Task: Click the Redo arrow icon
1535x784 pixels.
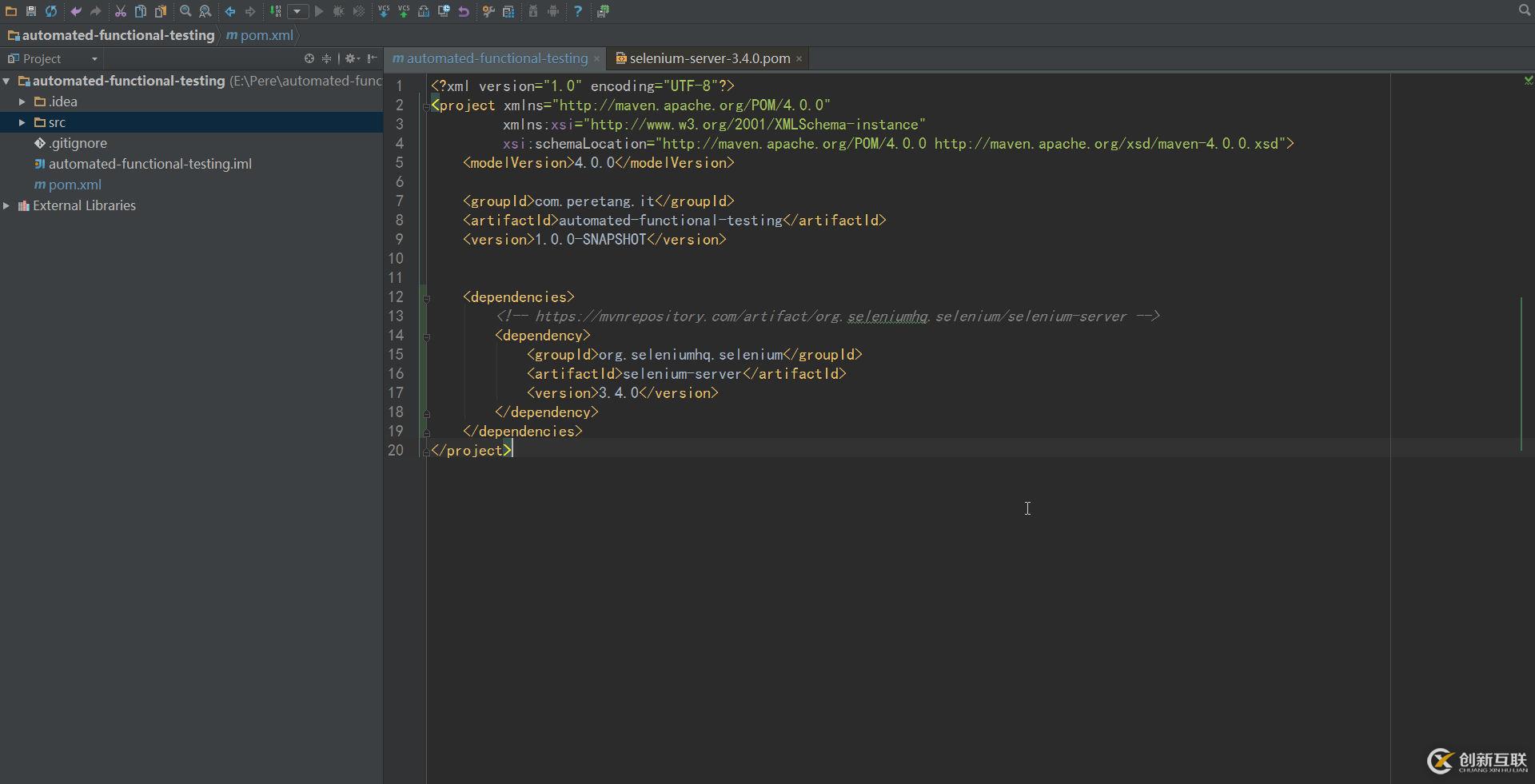Action: 96,11
